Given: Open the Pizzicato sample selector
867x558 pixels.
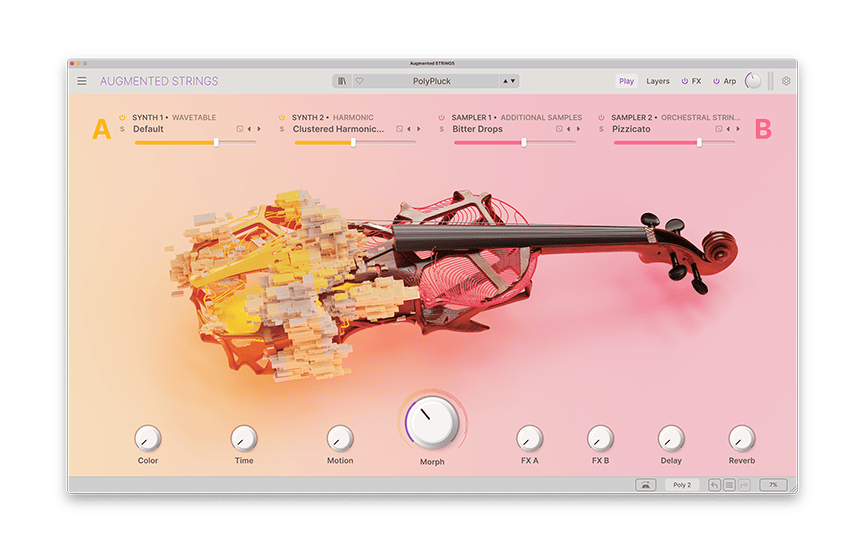Looking at the screenshot, I should click(631, 129).
